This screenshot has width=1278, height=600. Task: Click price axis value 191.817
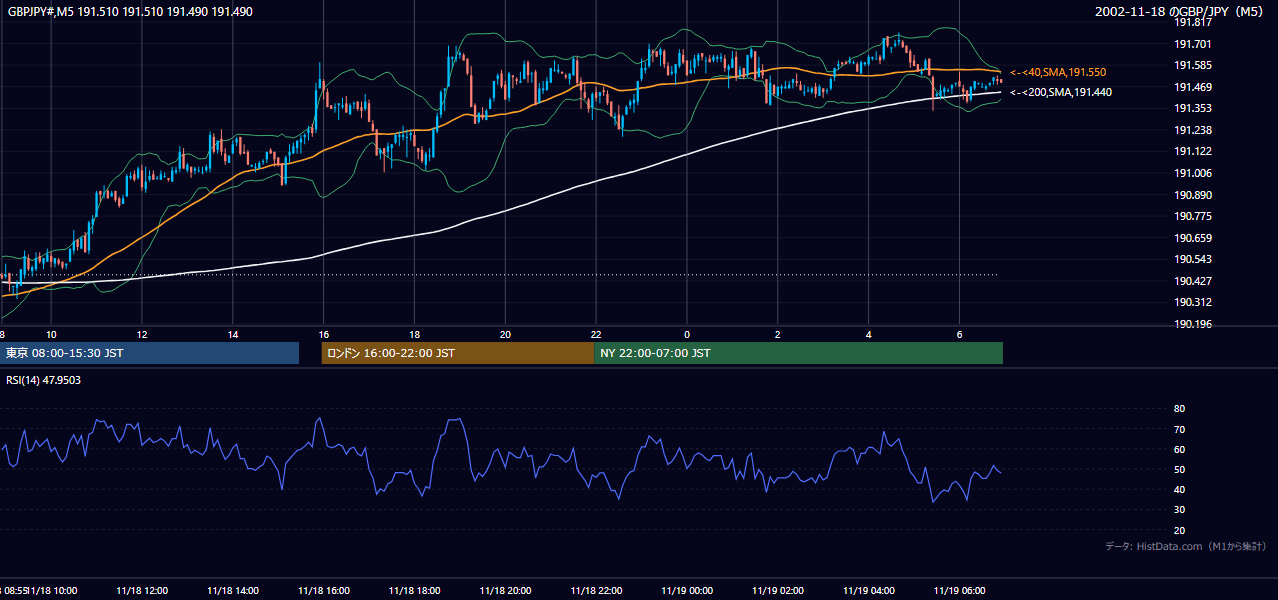click(1192, 22)
